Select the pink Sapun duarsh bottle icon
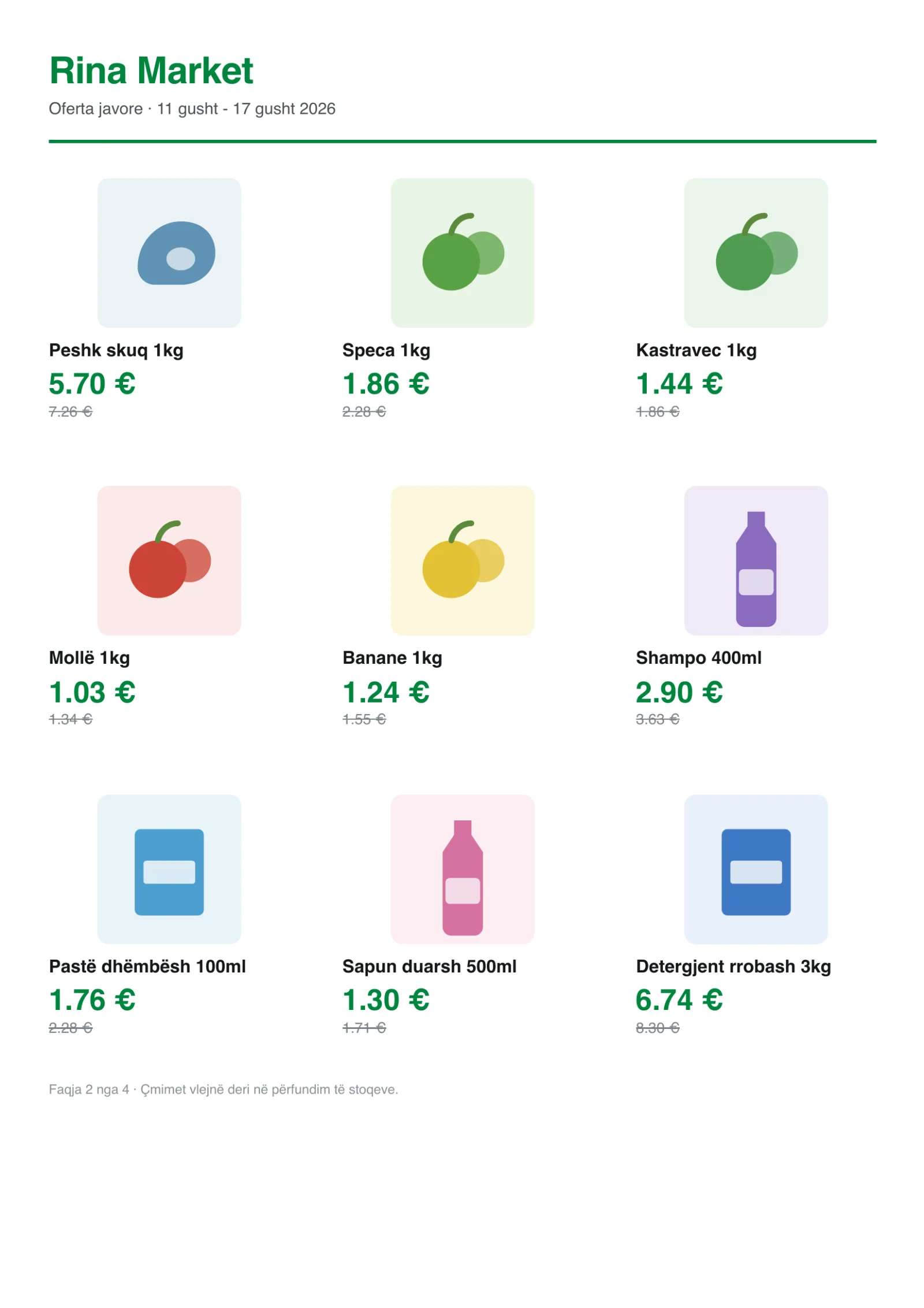This screenshot has width=924, height=1308. pyautogui.click(x=463, y=877)
